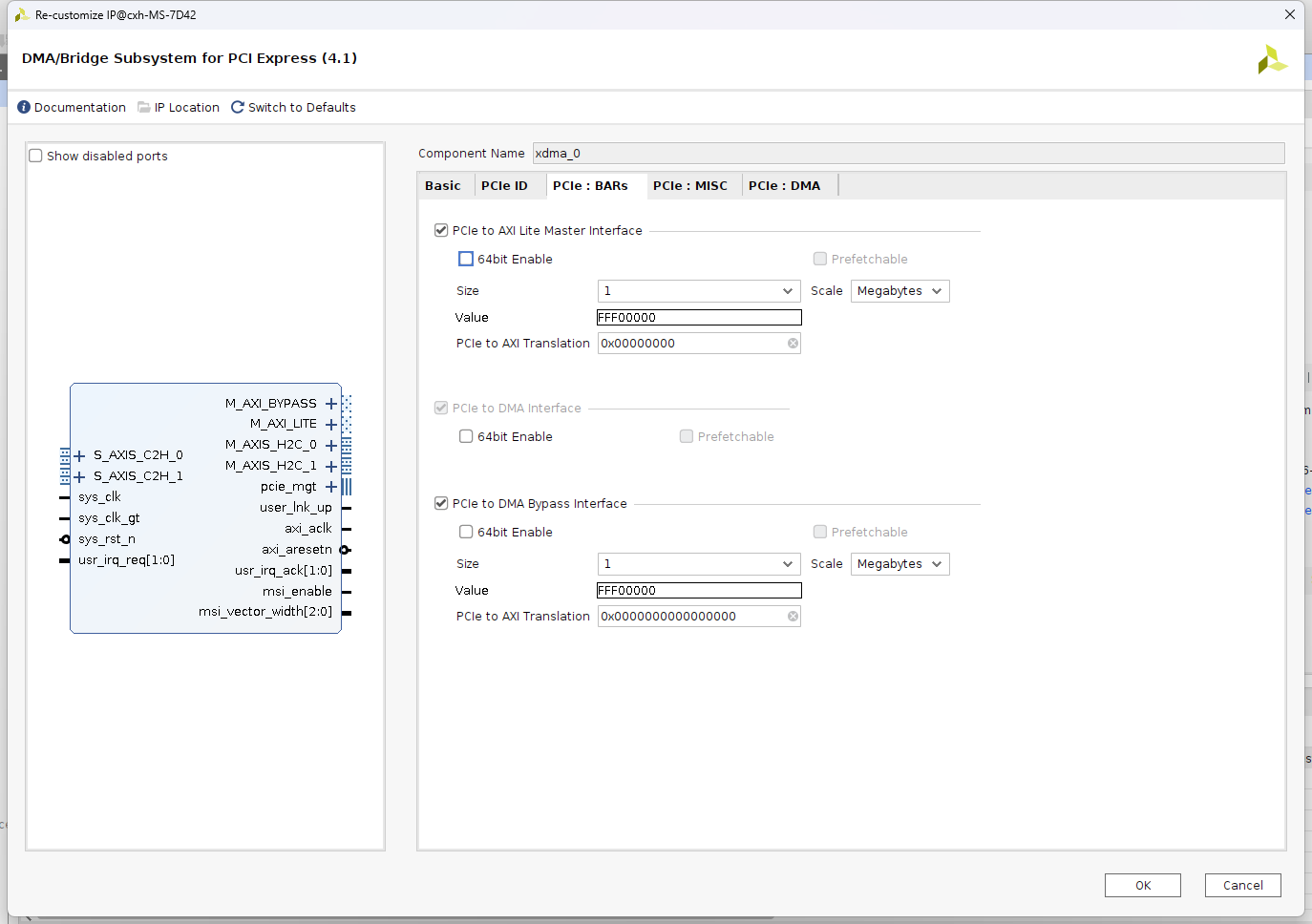The image size is (1312, 924).
Task: Toggle Prefetchable under AXI Lite Master Interface
Action: 820,259
